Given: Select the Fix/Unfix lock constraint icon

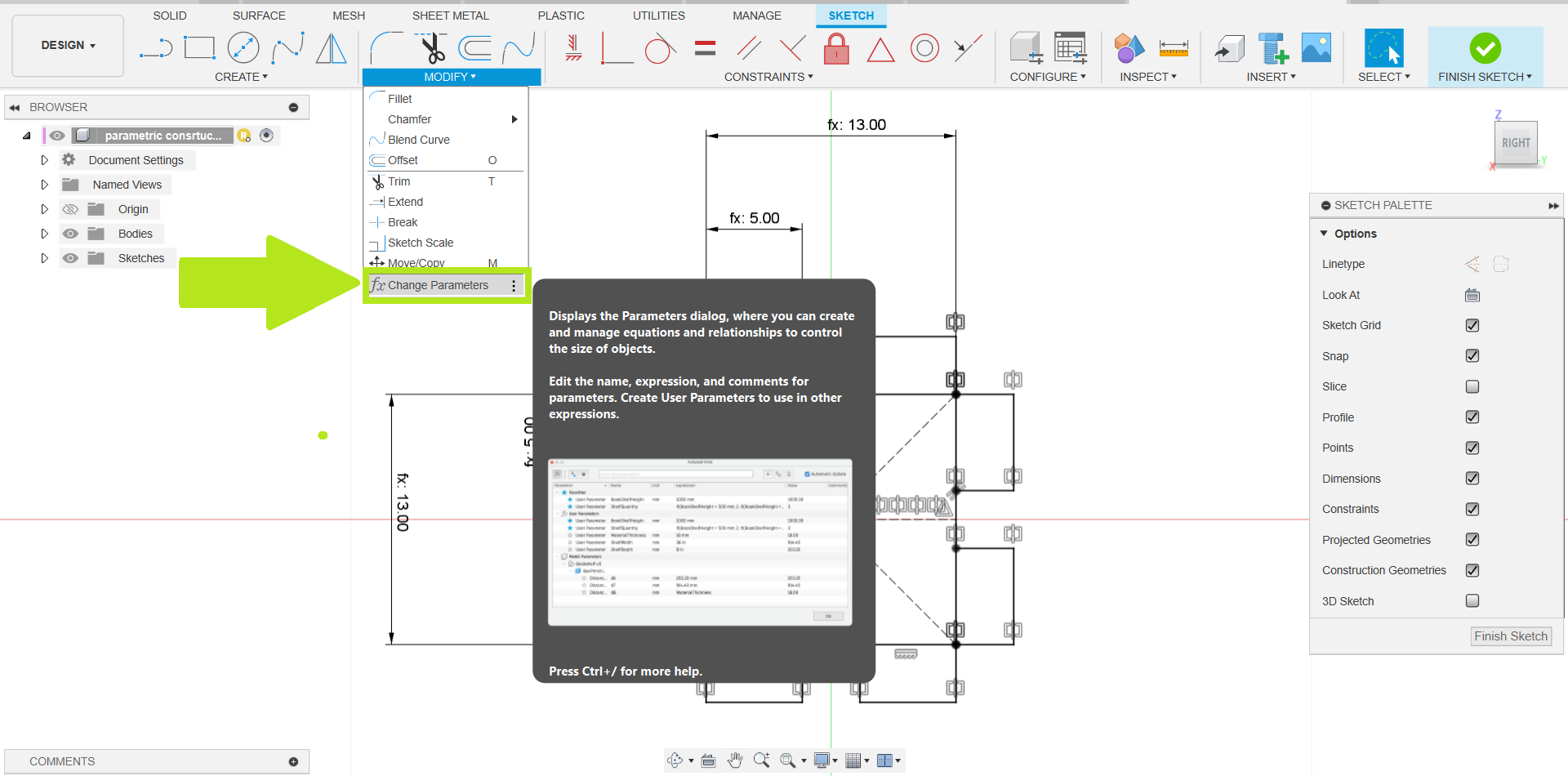Looking at the screenshot, I should tap(835, 49).
